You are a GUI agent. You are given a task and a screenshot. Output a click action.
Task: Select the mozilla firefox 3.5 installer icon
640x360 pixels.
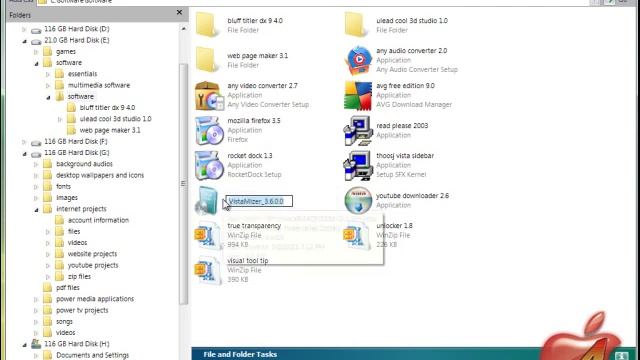pos(209,131)
